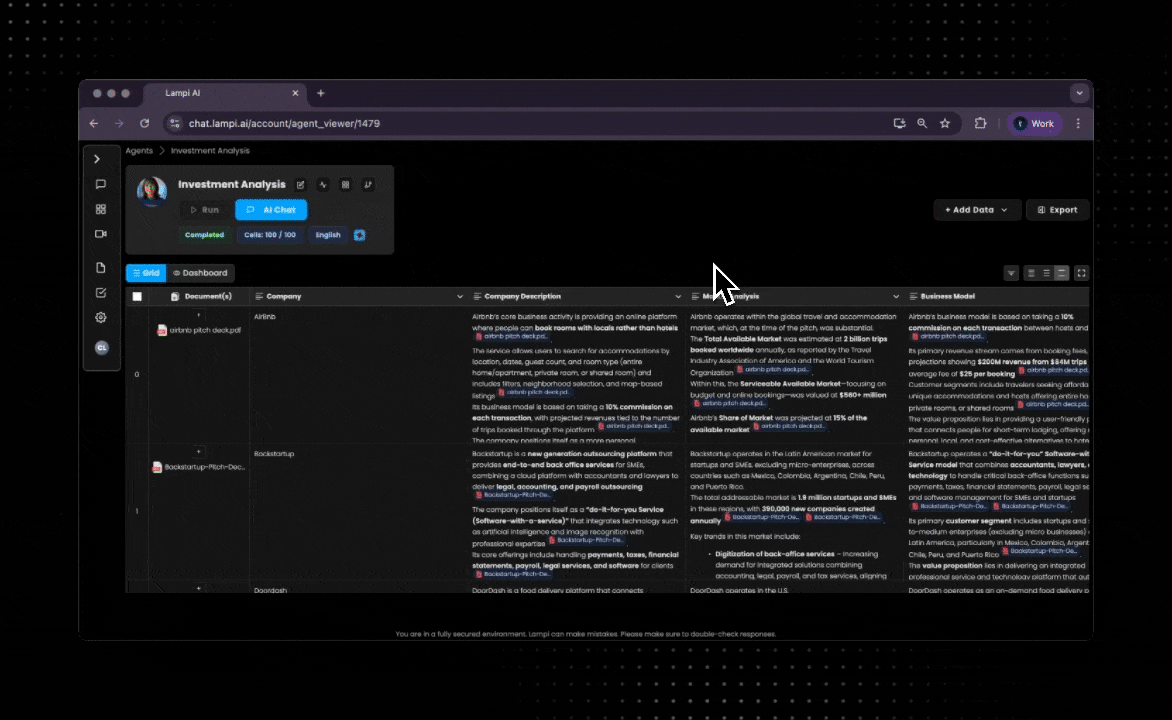Click the Completed status badge
The height and width of the screenshot is (720, 1172).
point(204,235)
